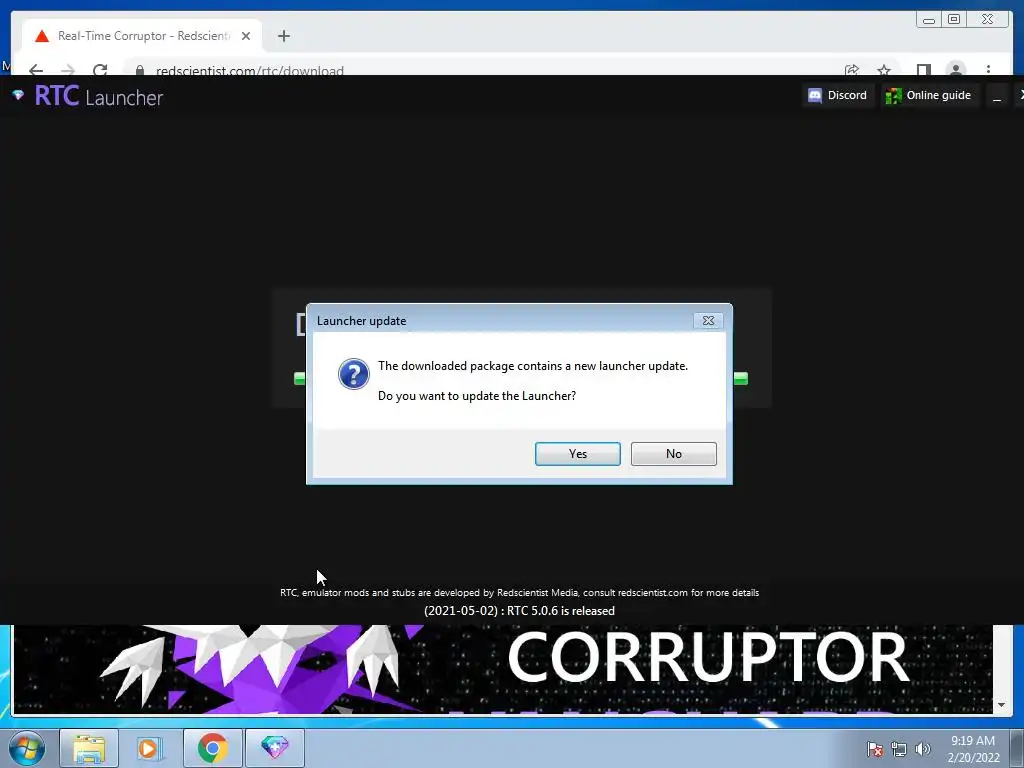Launch Windows Media Player from taskbar
Screen dimensions: 1024x768
[x=148, y=748]
